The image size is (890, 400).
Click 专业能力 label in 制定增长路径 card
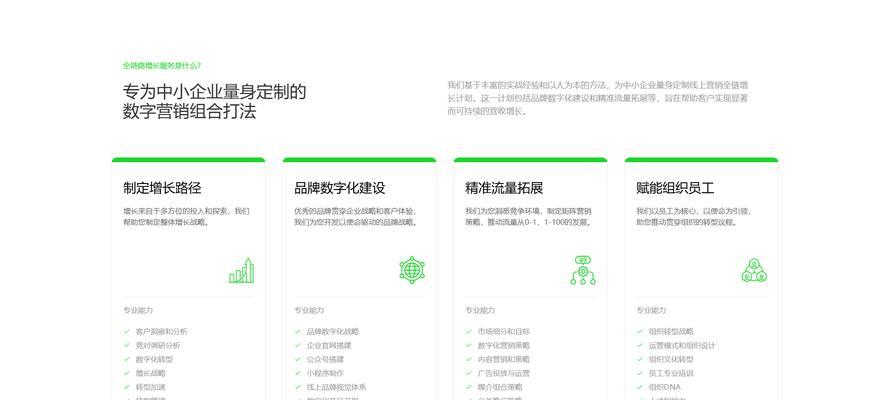(137, 310)
